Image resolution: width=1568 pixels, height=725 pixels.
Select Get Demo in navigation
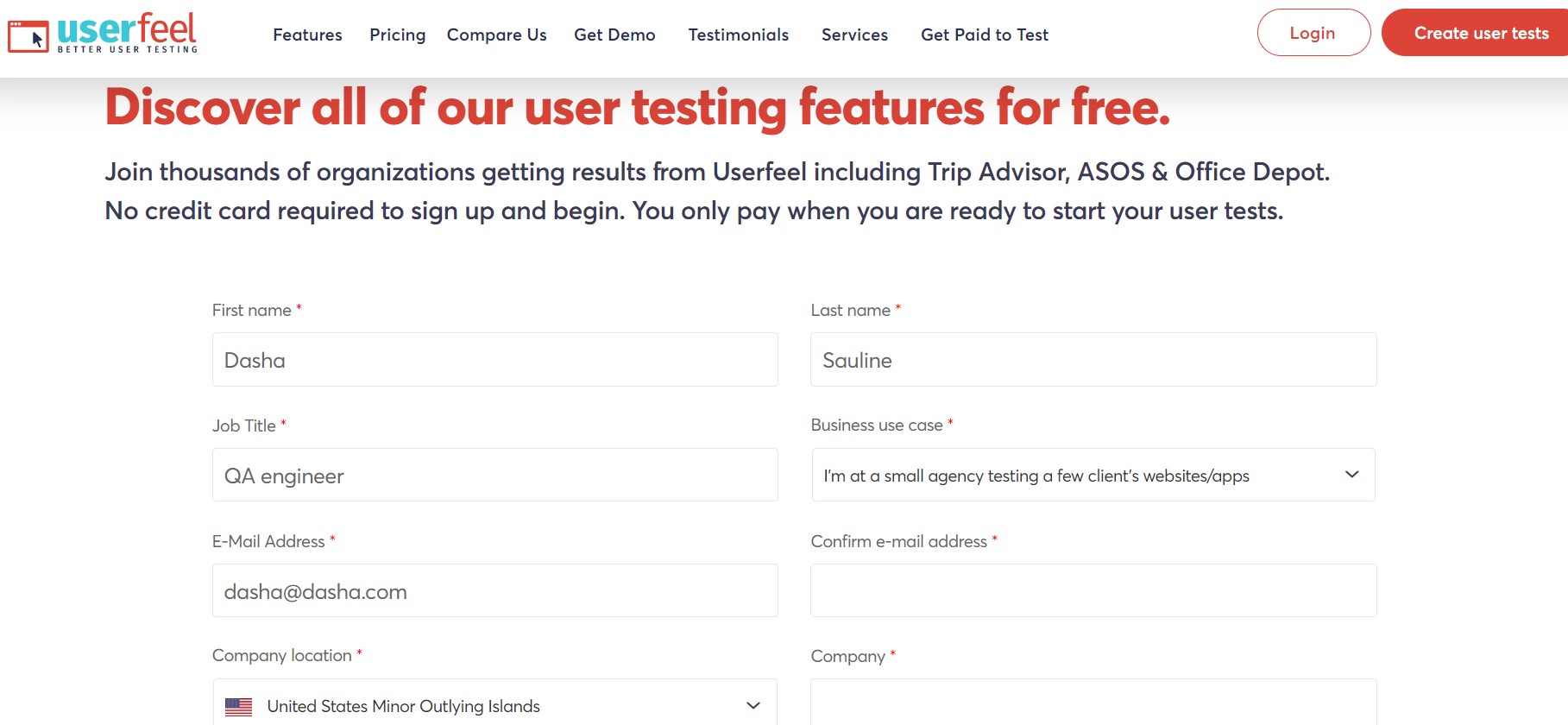tap(614, 35)
